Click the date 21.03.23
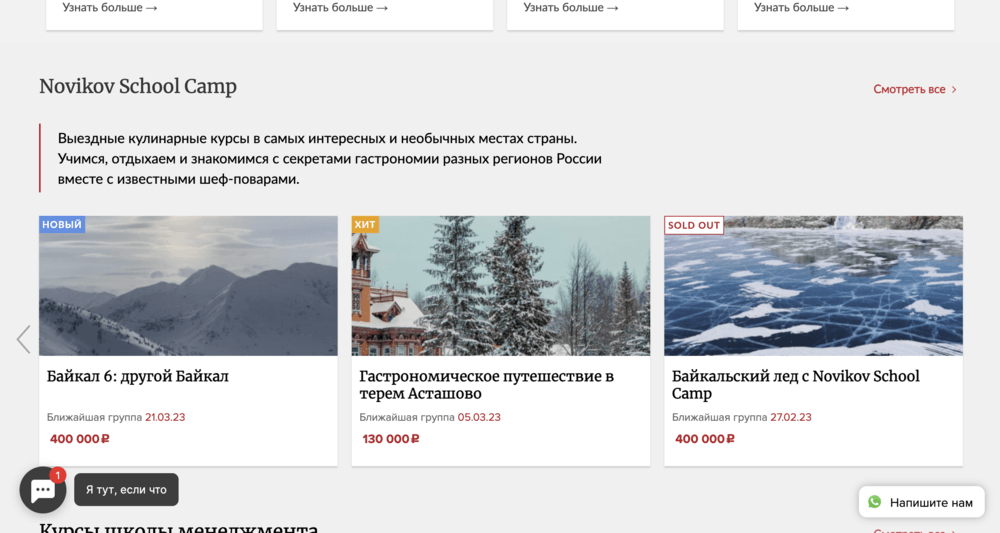Image resolution: width=1000 pixels, height=533 pixels. 165,417
